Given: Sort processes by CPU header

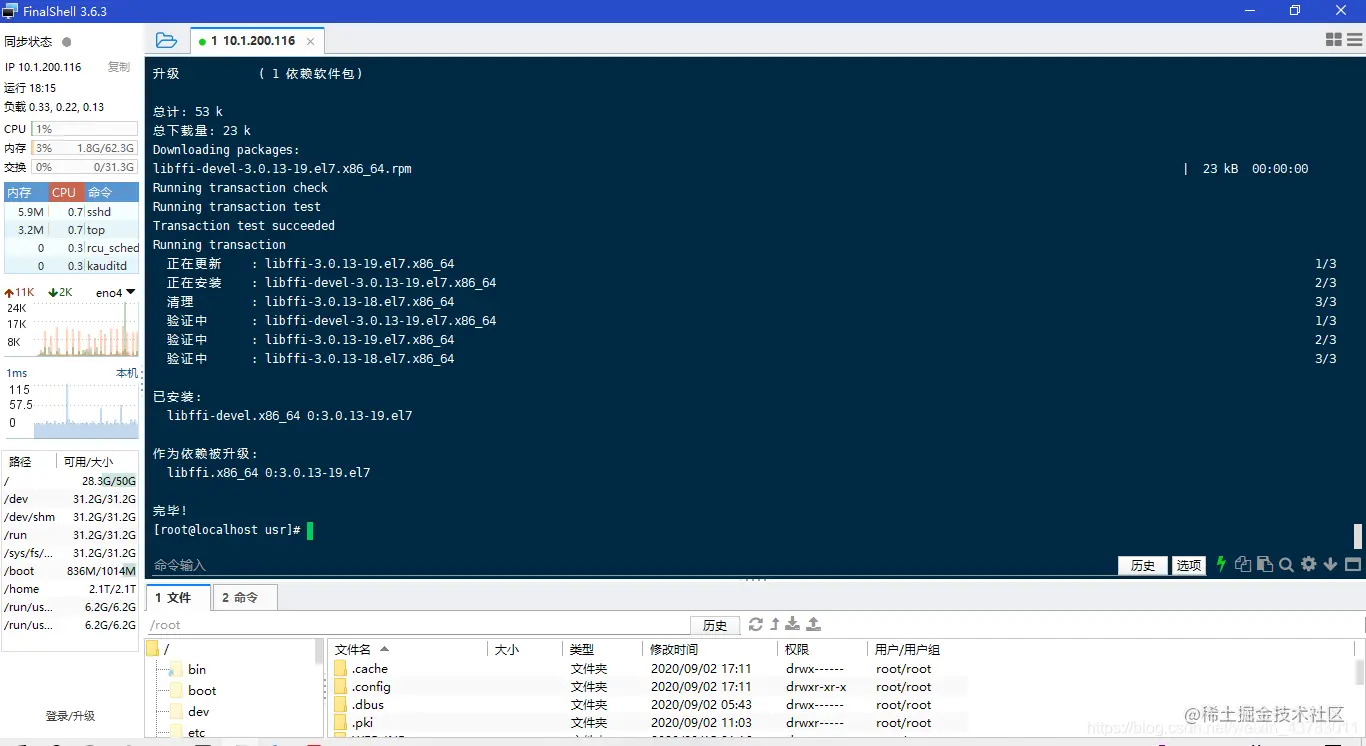Looking at the screenshot, I should click(66, 192).
